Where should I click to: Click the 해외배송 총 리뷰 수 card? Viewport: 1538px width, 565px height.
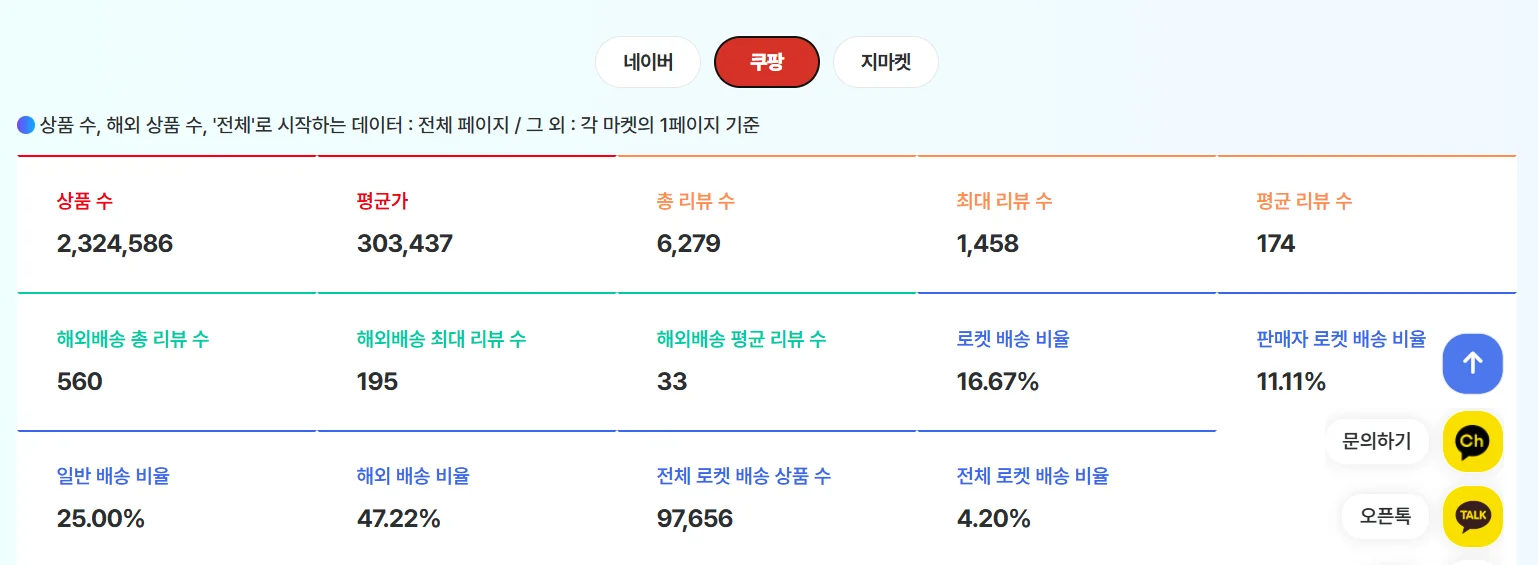(x=166, y=361)
